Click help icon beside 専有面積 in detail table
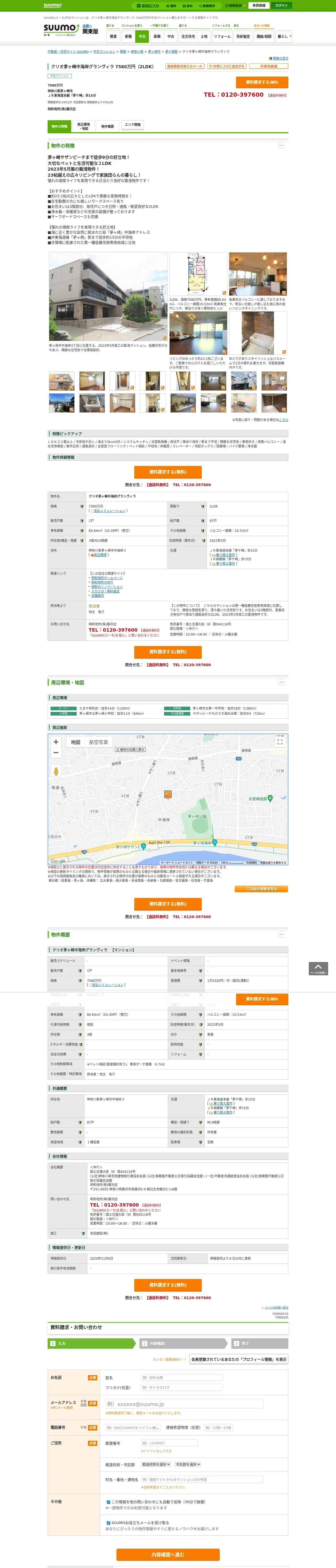336x1568 pixels. pos(82,531)
